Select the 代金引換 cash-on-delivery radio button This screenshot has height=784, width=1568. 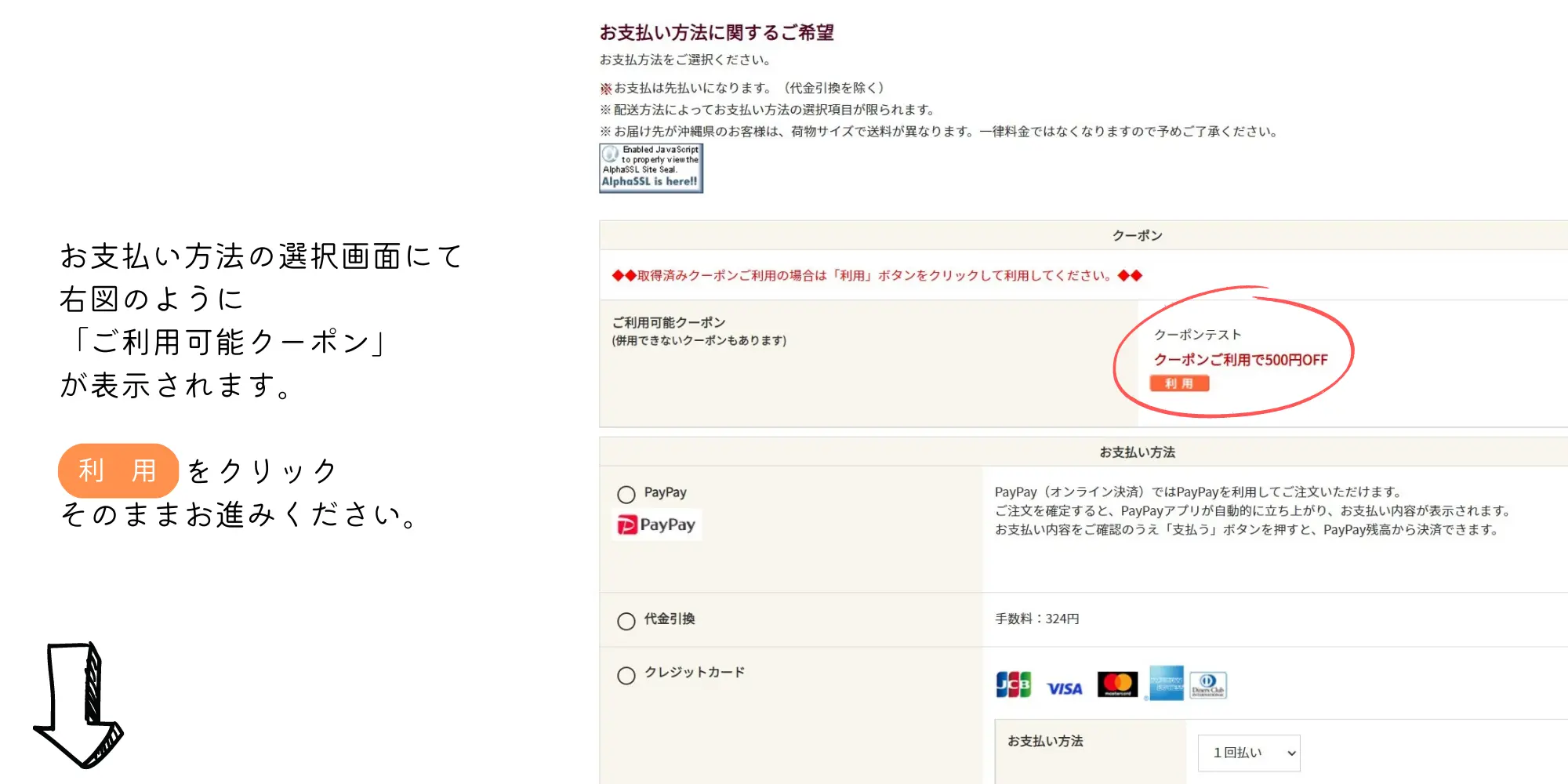[x=626, y=622]
